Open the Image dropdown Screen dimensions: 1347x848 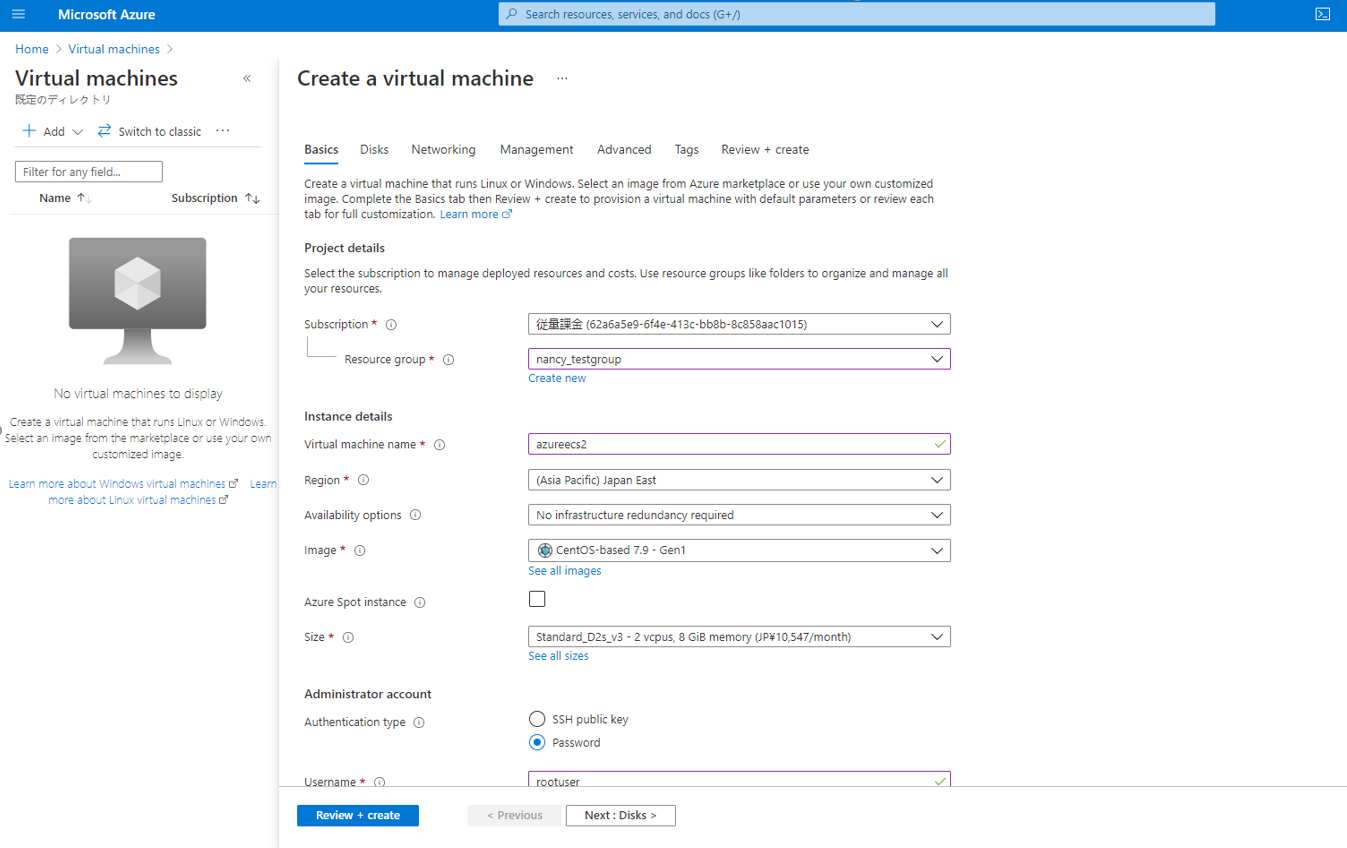click(739, 550)
